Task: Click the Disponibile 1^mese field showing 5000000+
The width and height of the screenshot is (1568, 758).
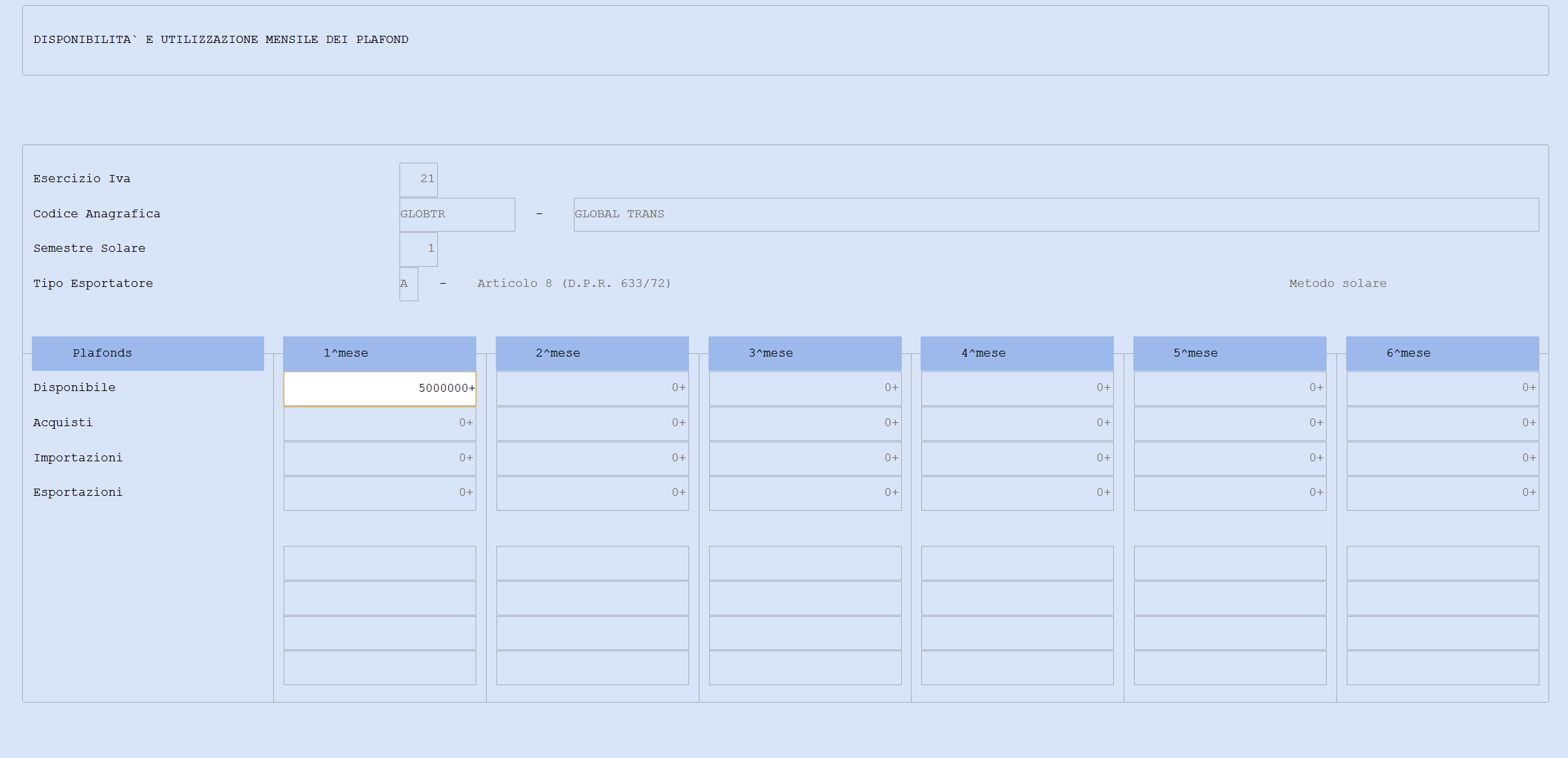Action: [380, 388]
